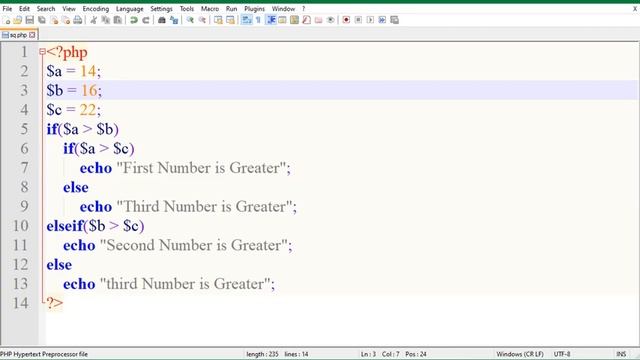Place cursor in 'First Number is Greater' string
Screen dimensions: 640x360
coord(201,168)
